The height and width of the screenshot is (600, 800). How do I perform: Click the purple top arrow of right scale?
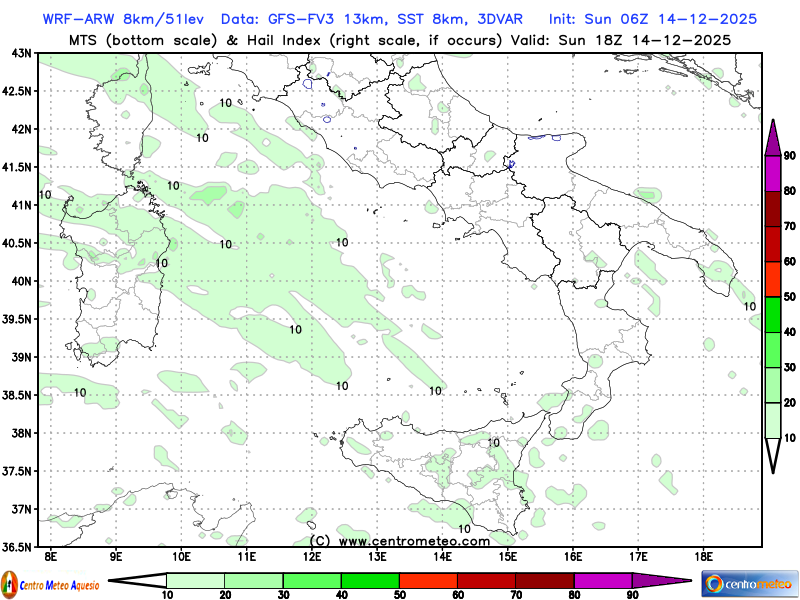[x=773, y=137]
